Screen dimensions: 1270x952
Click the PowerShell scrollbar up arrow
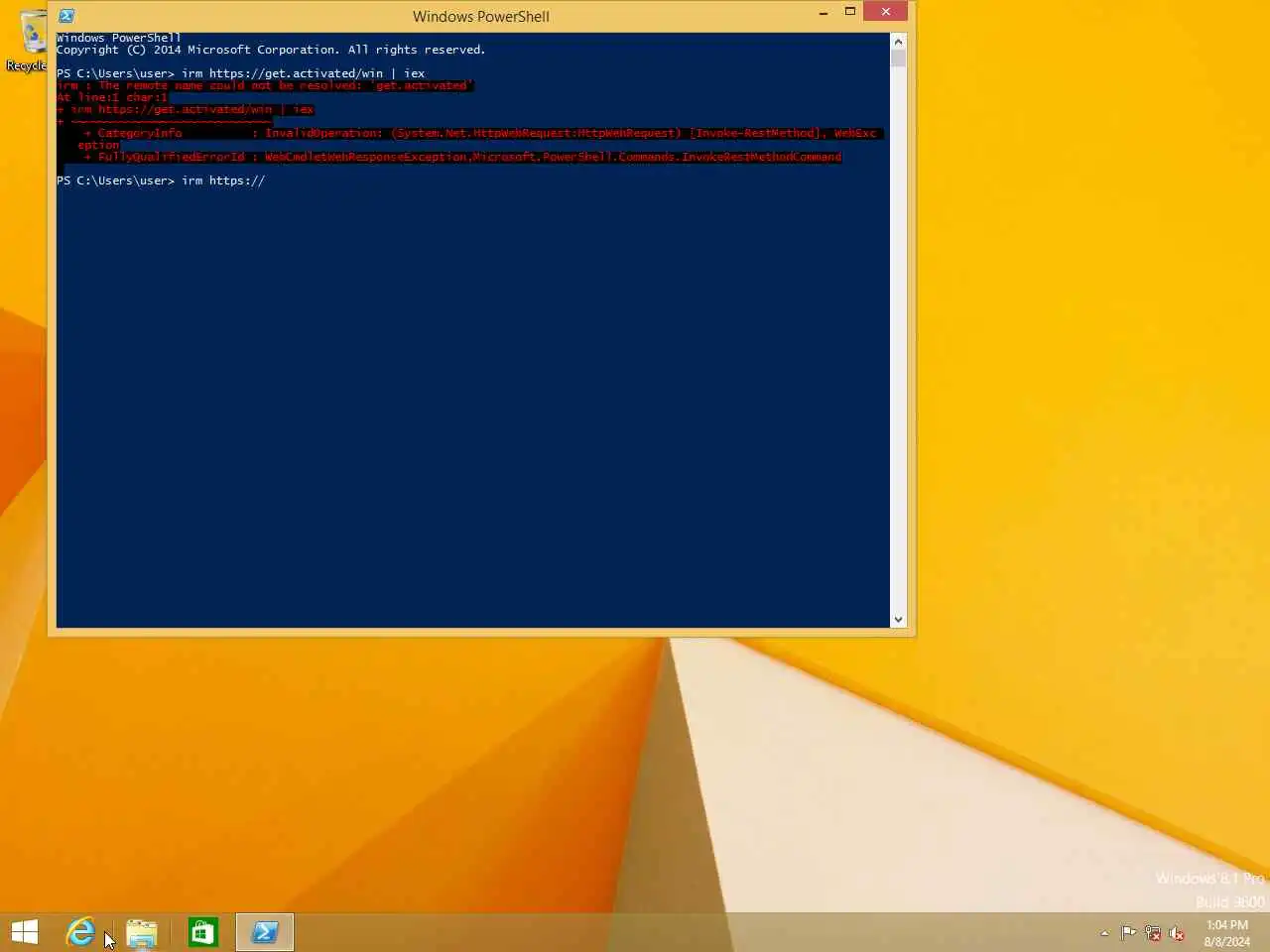tap(898, 41)
